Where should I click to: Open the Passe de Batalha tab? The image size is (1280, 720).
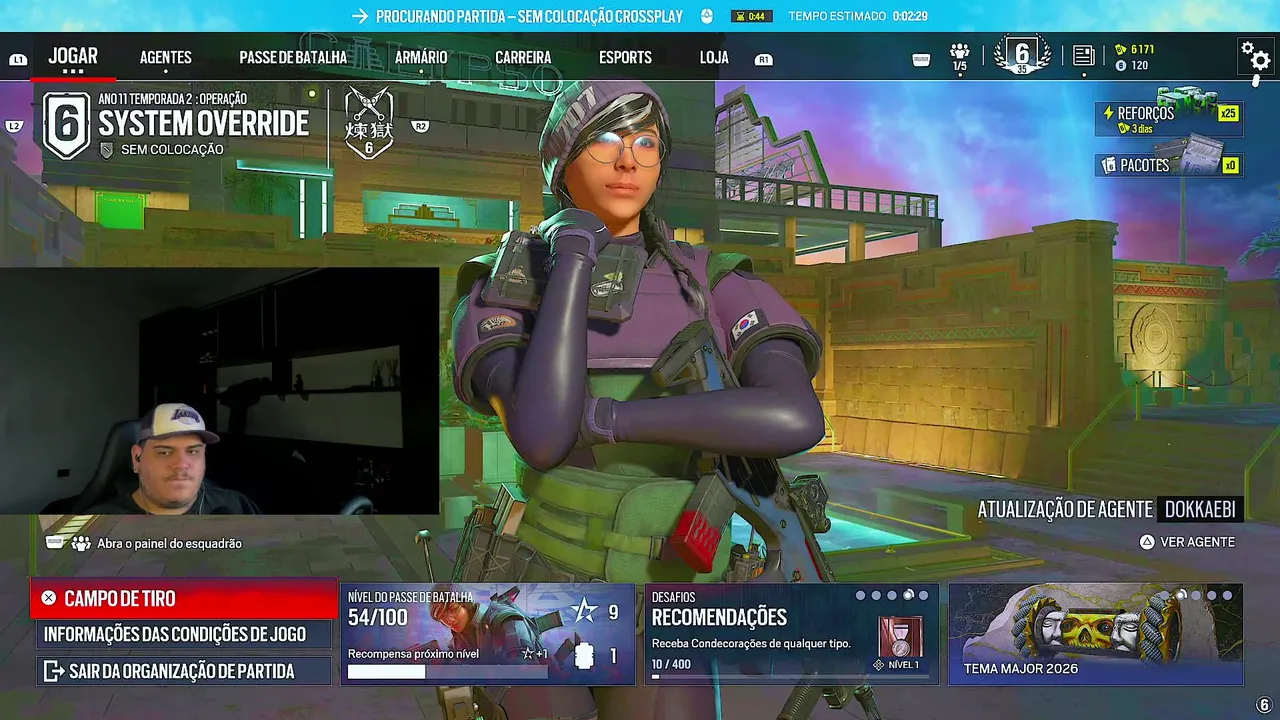(293, 58)
